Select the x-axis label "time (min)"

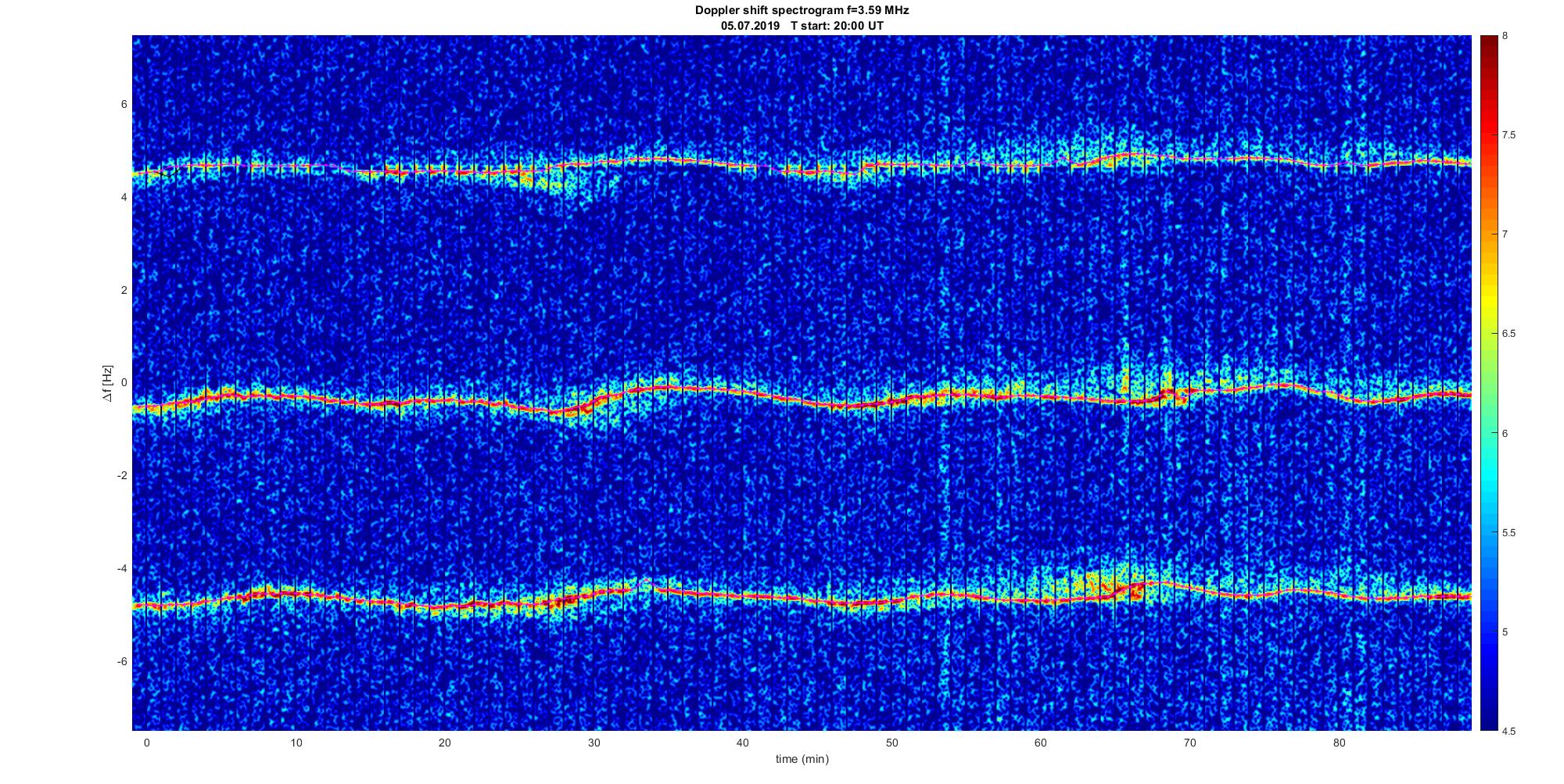802,759
